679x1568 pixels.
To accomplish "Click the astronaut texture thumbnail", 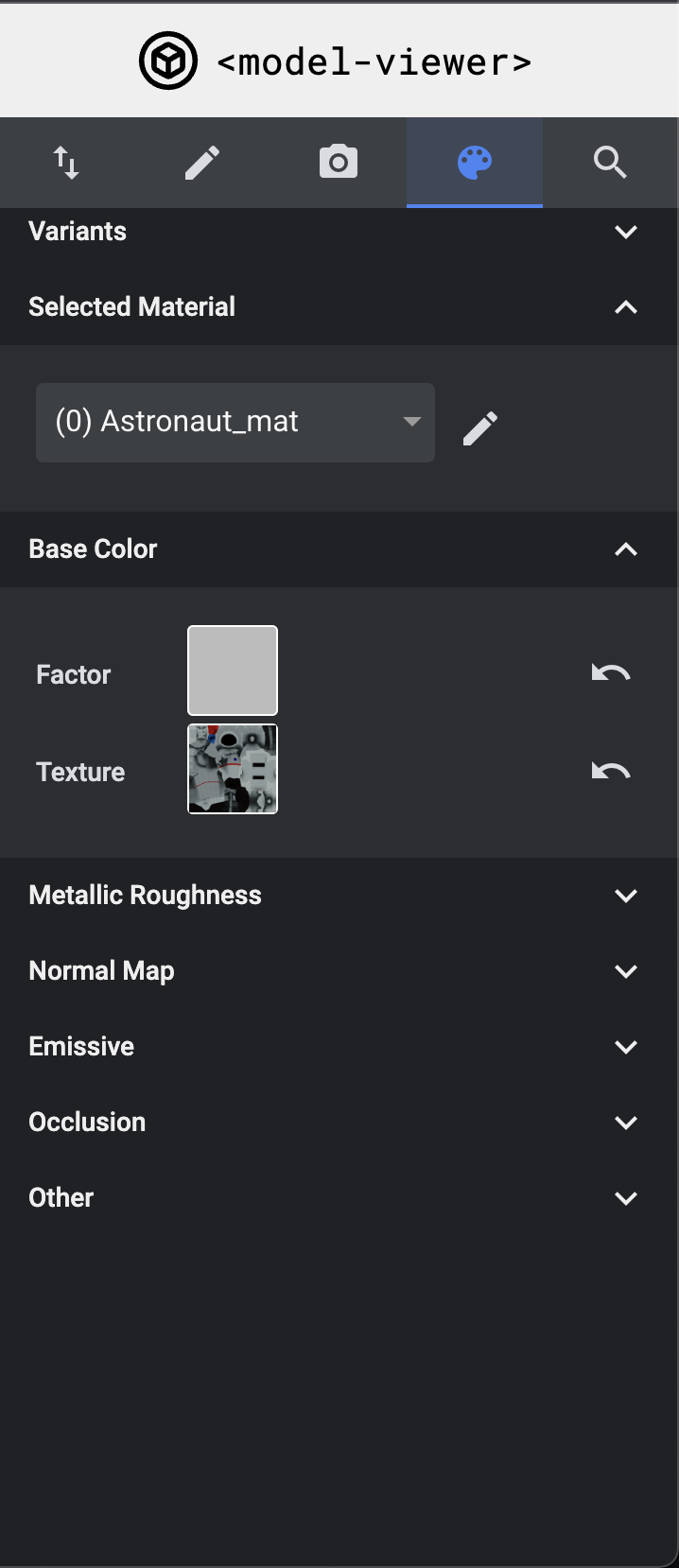I will pyautogui.click(x=232, y=768).
